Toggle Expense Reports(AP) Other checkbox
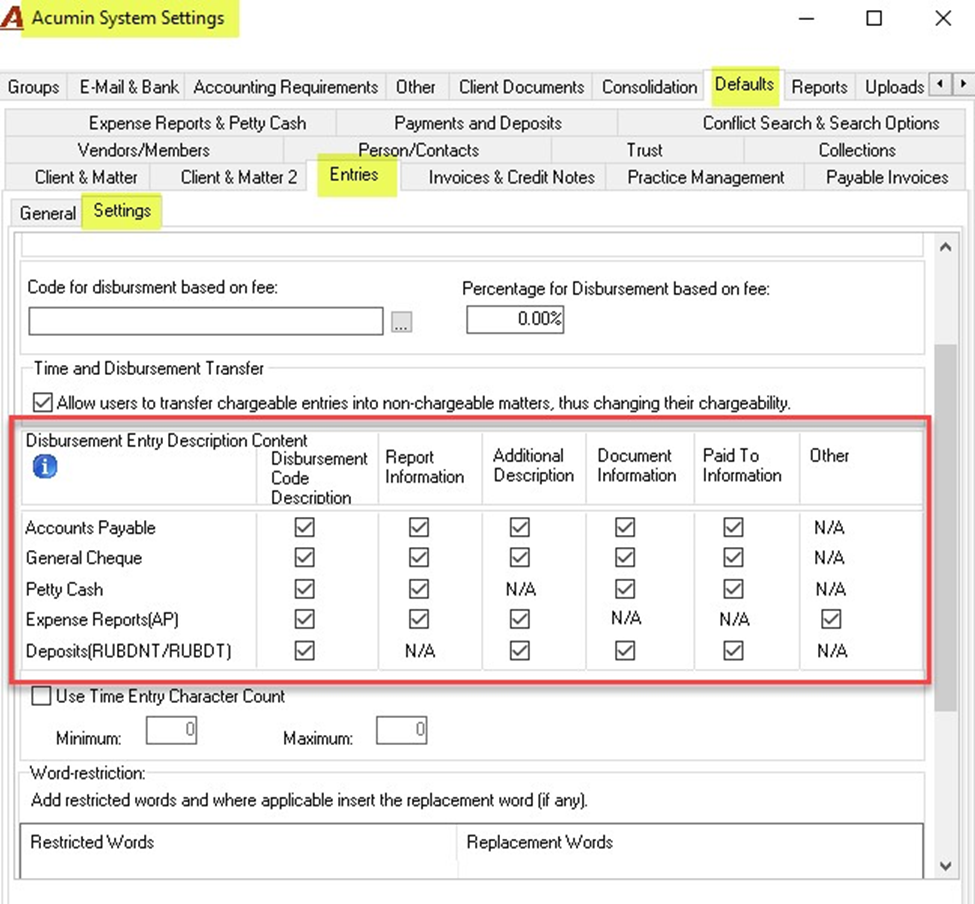975x904 pixels. coord(831,619)
